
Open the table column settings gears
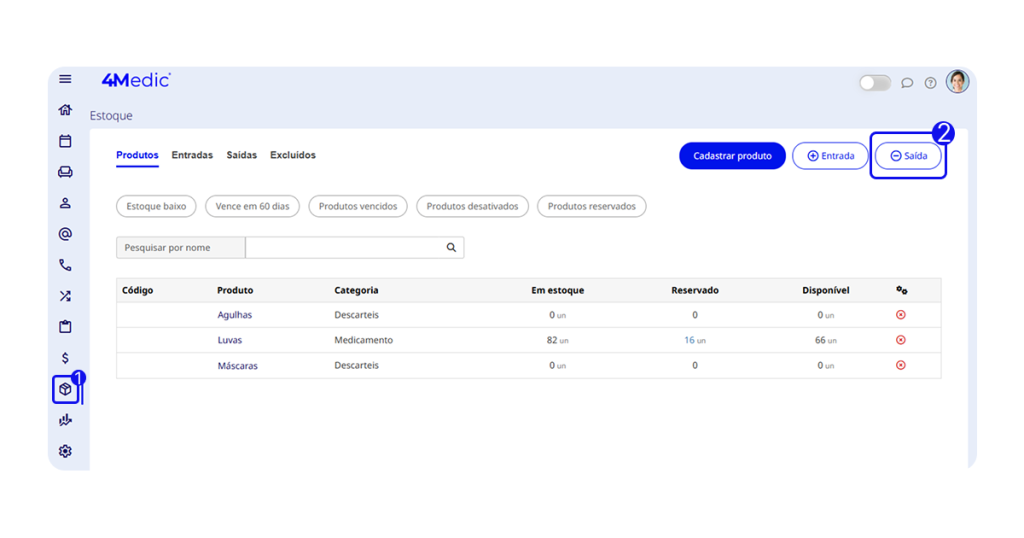click(x=901, y=290)
